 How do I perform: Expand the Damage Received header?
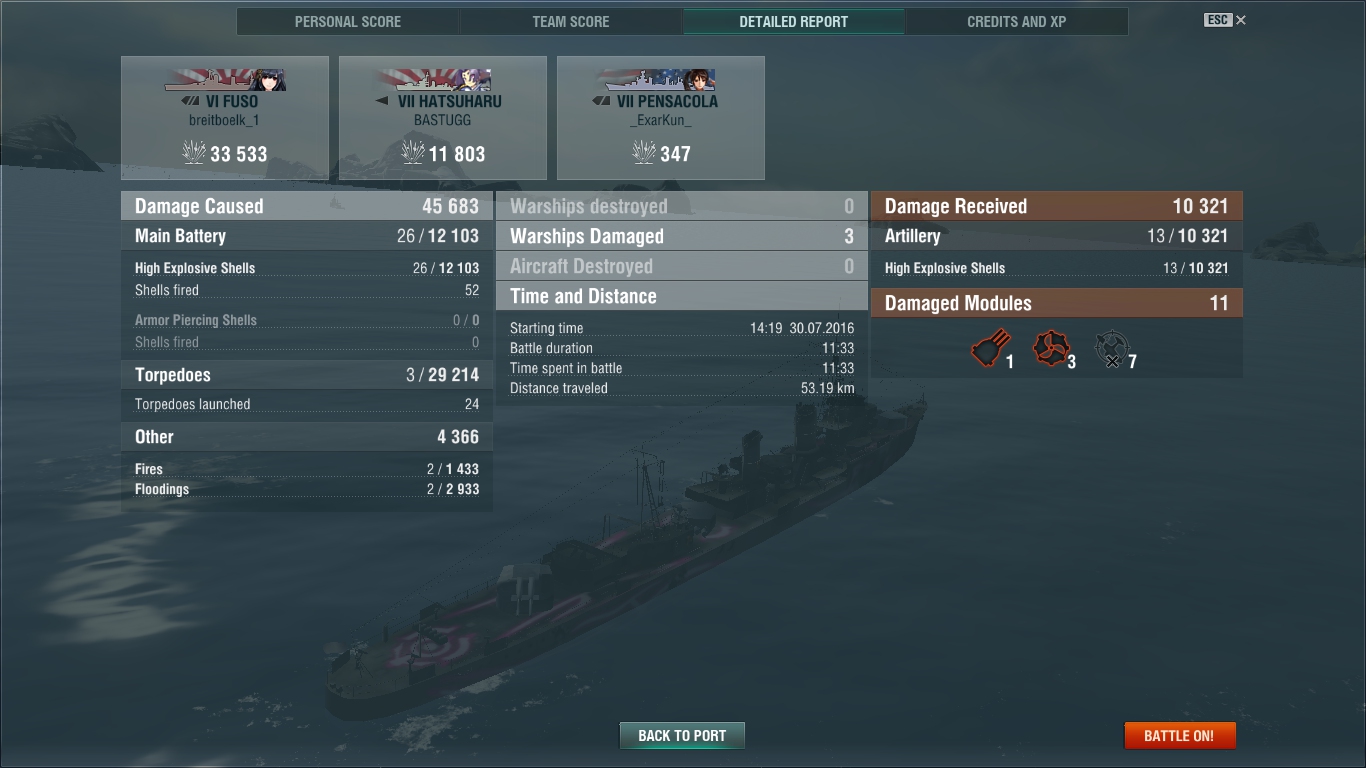[x=1057, y=206]
